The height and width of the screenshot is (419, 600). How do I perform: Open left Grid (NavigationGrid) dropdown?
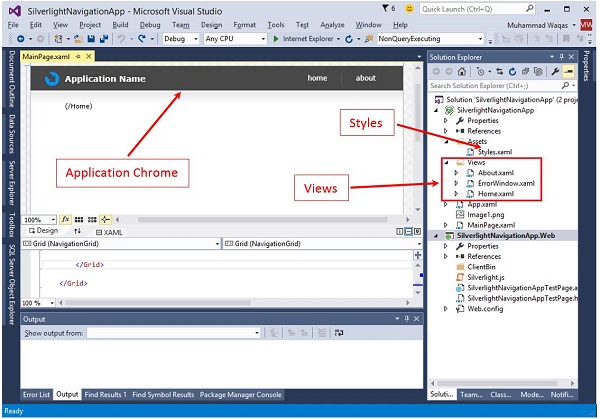point(121,244)
